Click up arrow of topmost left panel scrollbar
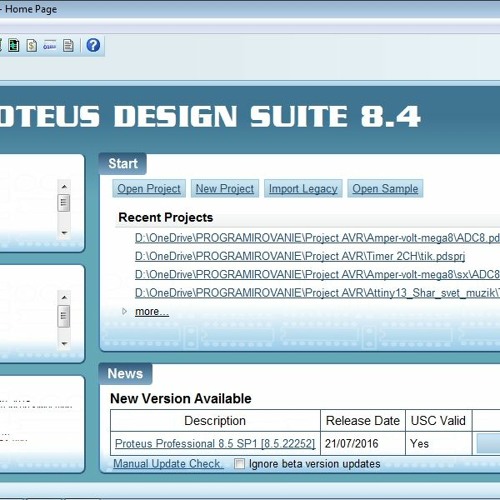This screenshot has width=500, height=500. [64, 187]
